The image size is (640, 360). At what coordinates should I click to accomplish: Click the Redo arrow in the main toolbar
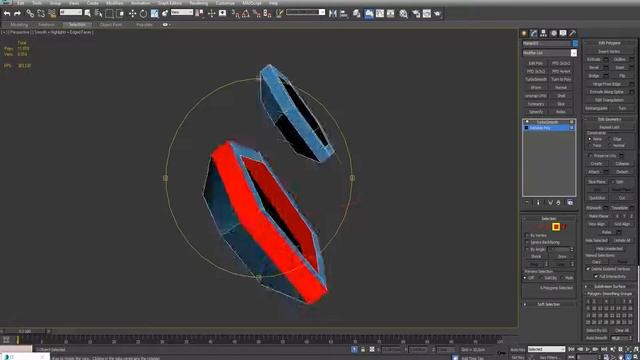pos(17,13)
